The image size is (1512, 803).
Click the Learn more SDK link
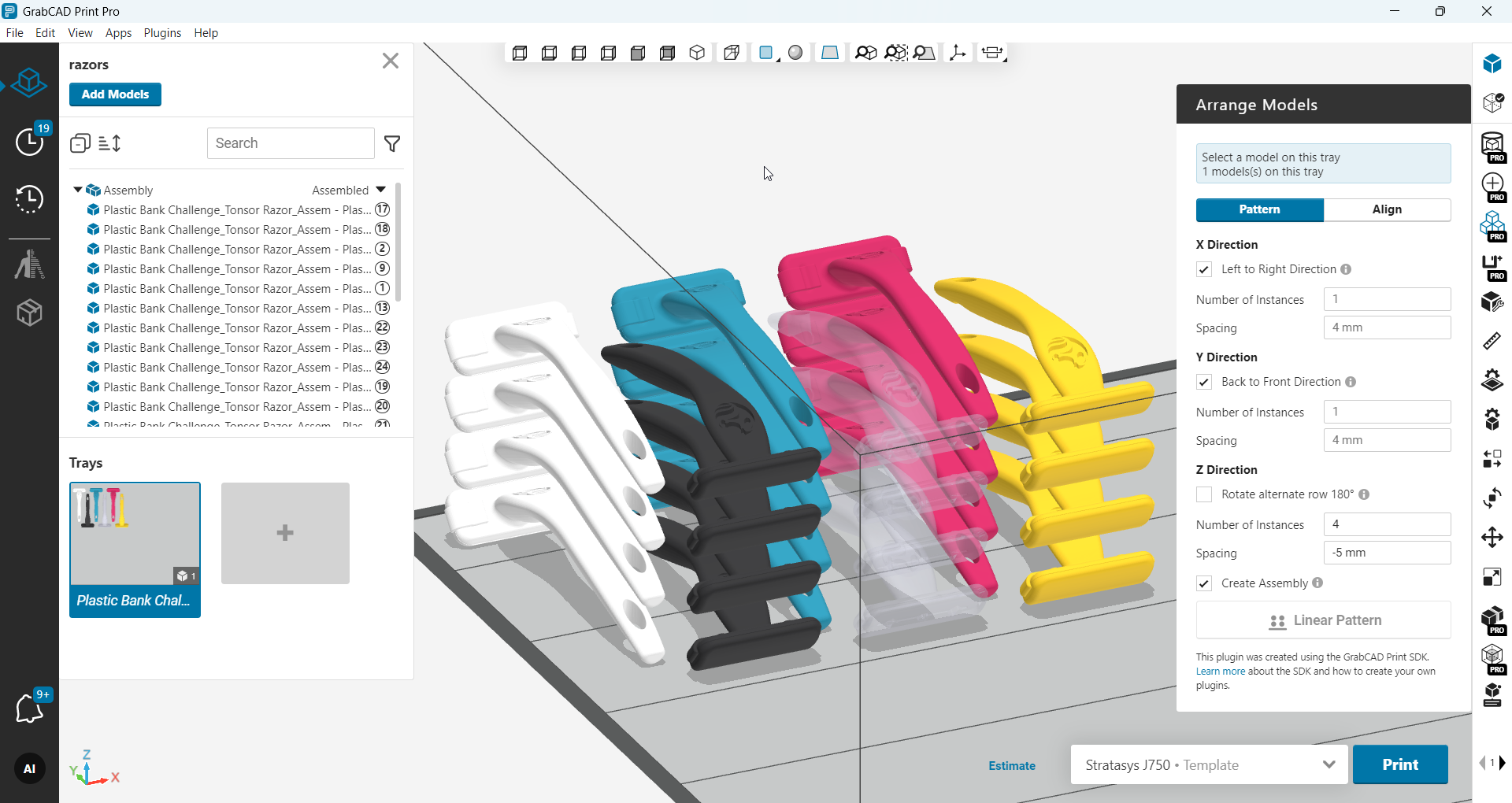pos(1220,672)
